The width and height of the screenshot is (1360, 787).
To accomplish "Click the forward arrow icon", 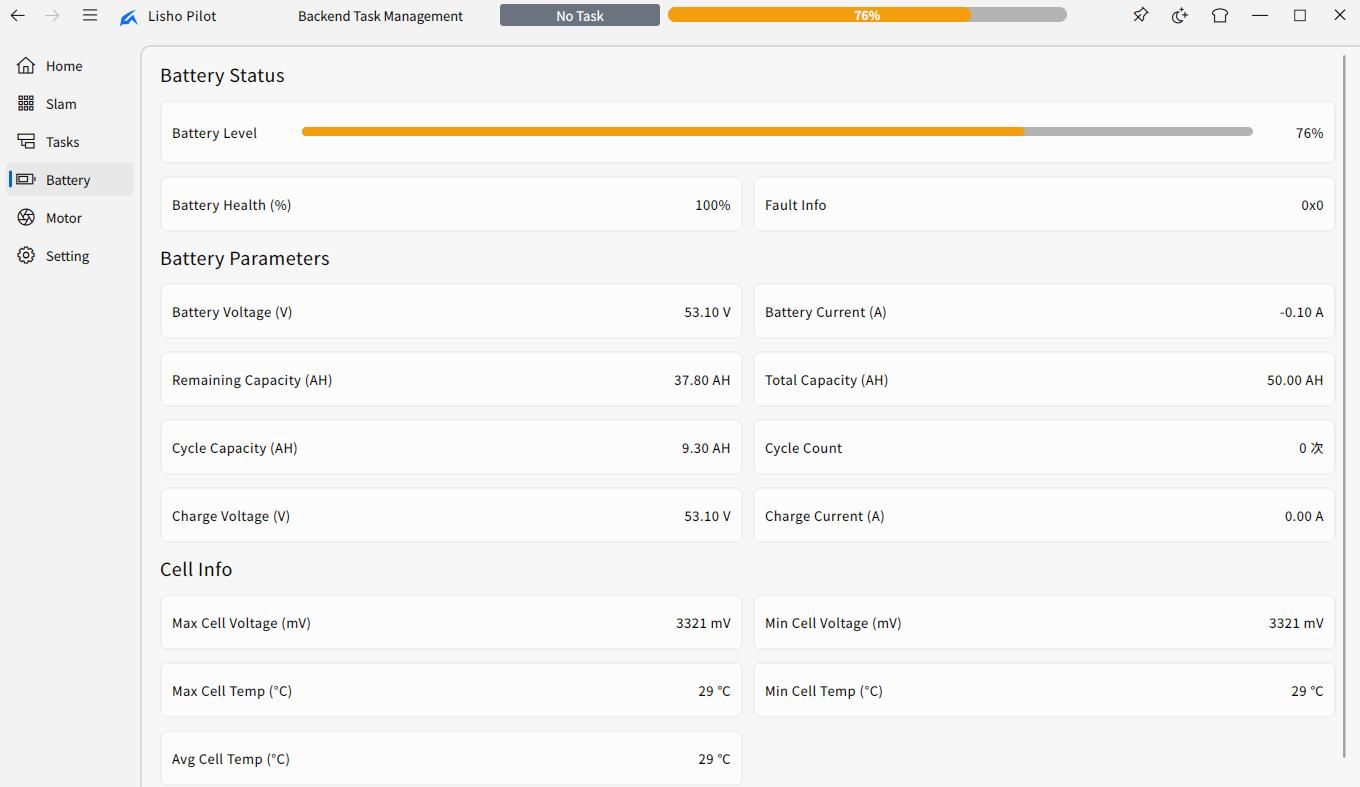I will (x=53, y=16).
